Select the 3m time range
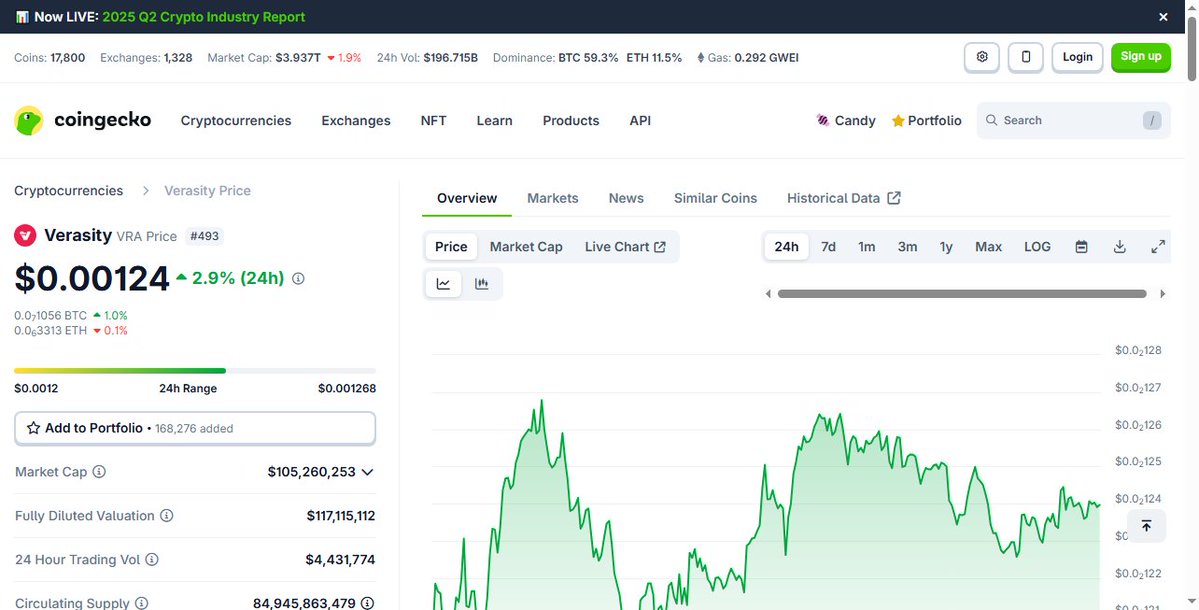1199x610 pixels. click(907, 247)
